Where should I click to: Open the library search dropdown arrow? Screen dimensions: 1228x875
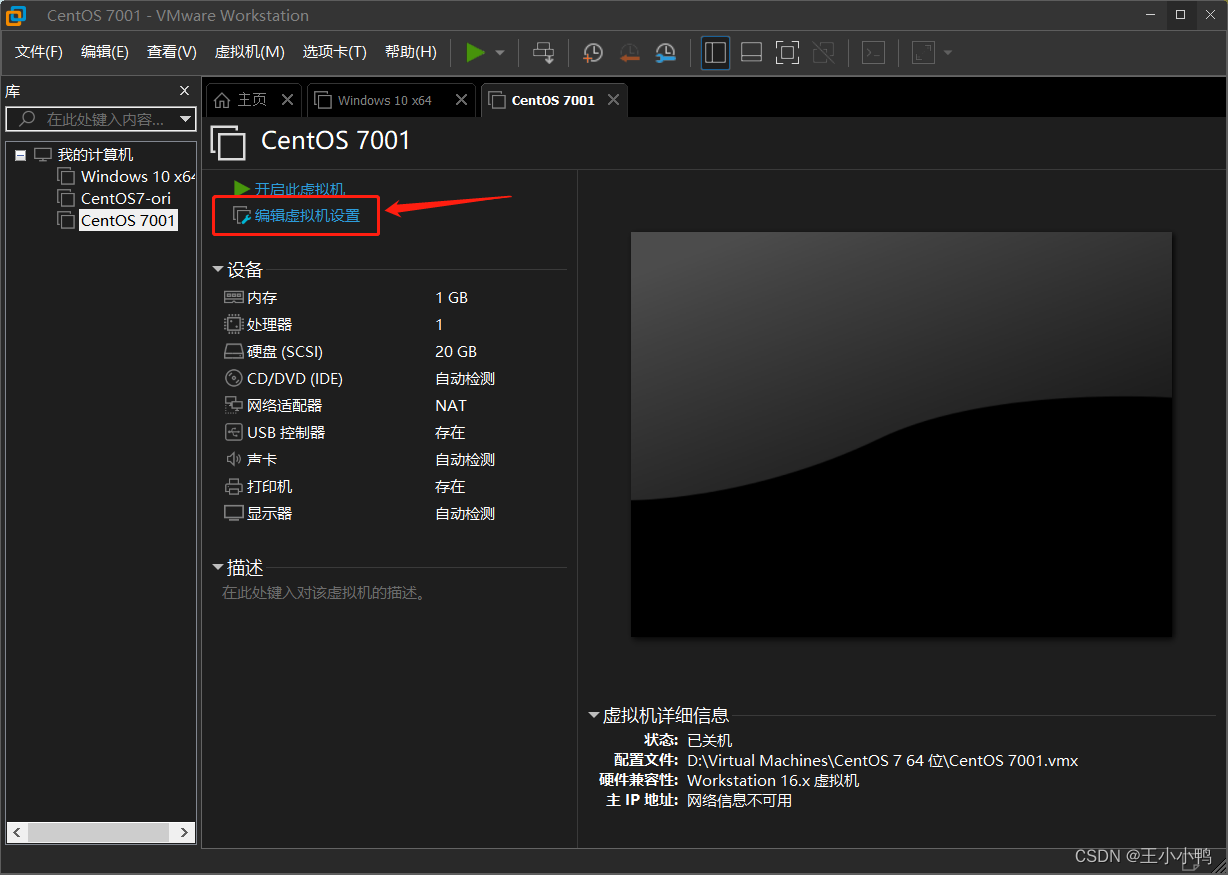pos(186,119)
